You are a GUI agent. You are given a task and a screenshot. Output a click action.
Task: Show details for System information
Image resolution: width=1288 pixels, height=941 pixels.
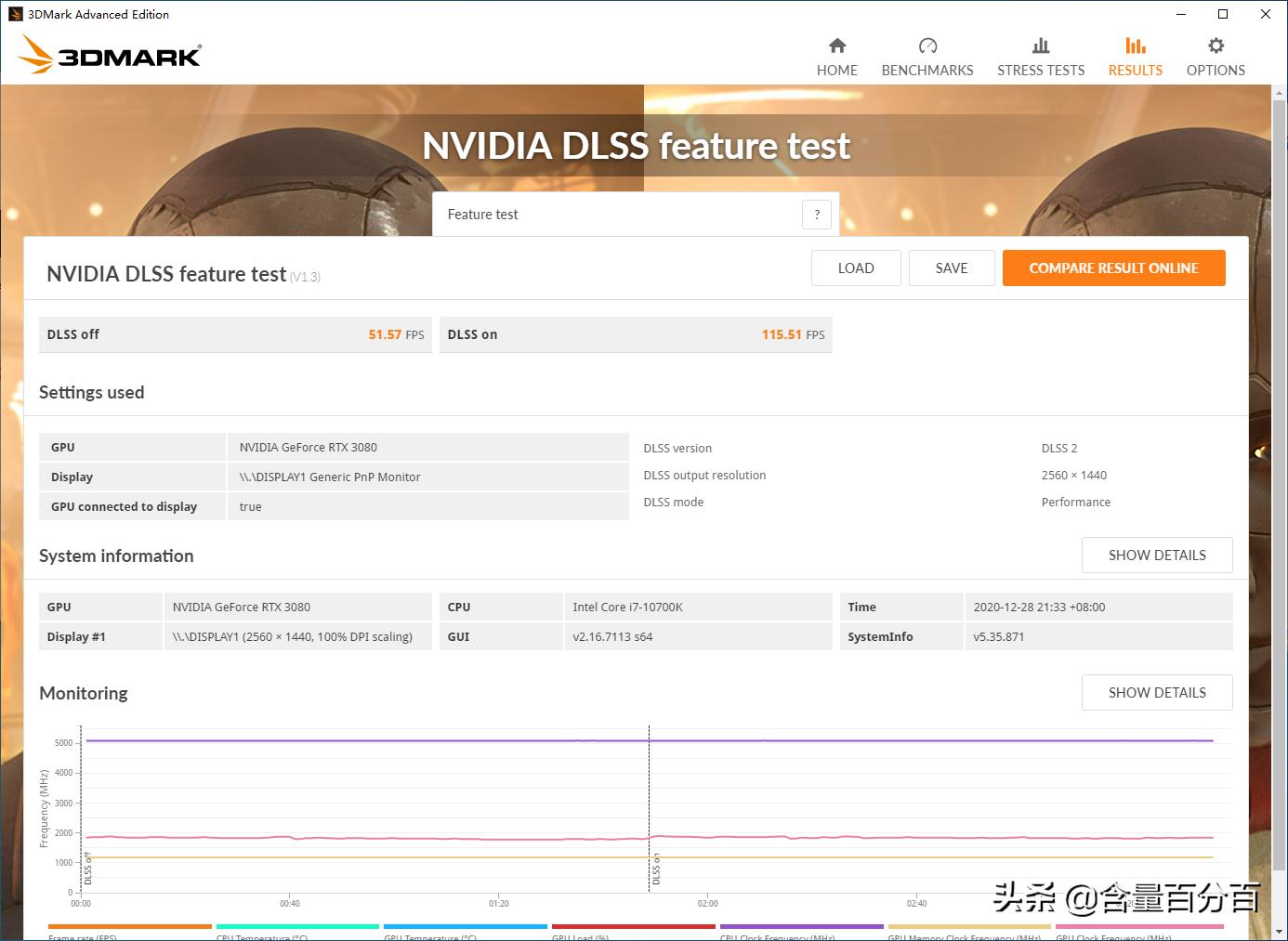click(1157, 555)
